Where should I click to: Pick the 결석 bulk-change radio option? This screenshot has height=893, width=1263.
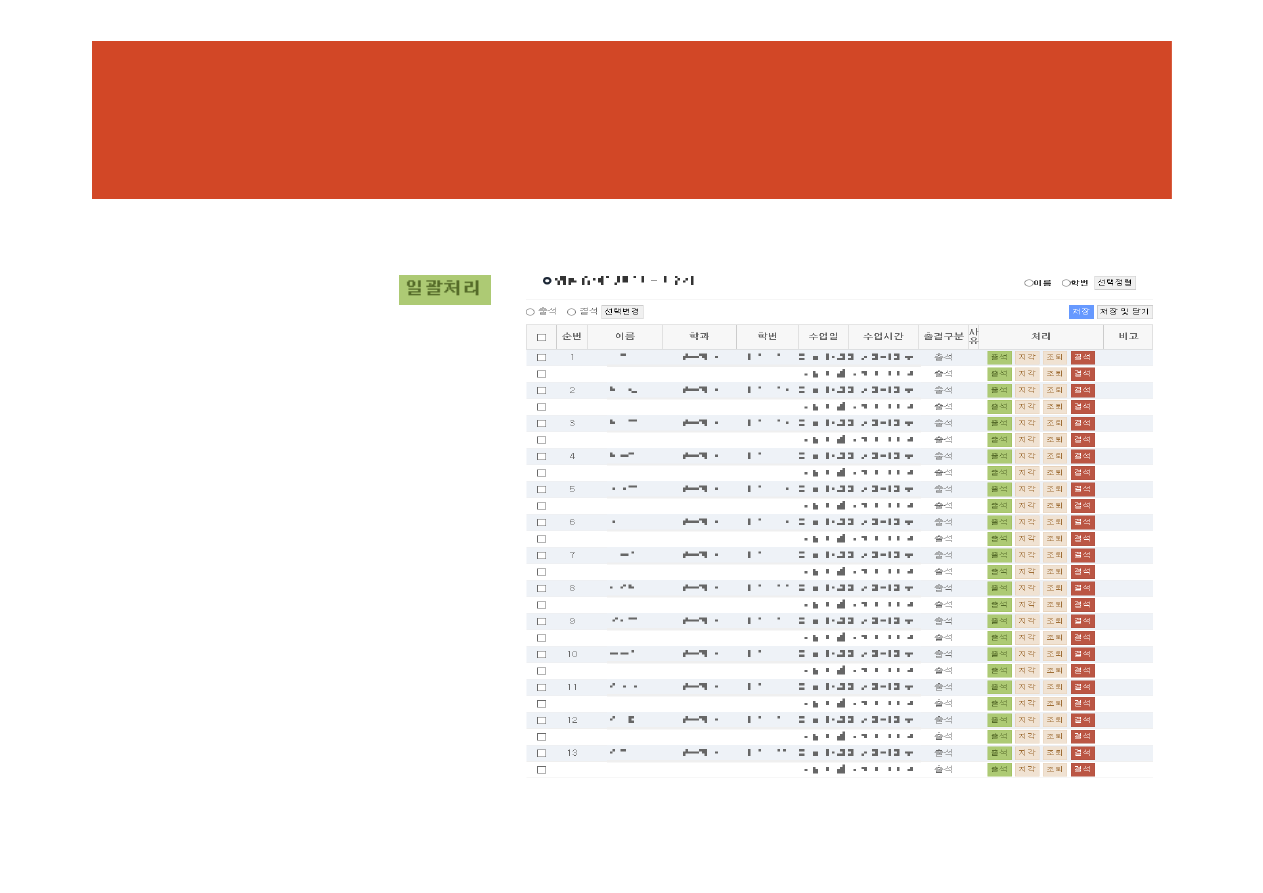[571, 312]
